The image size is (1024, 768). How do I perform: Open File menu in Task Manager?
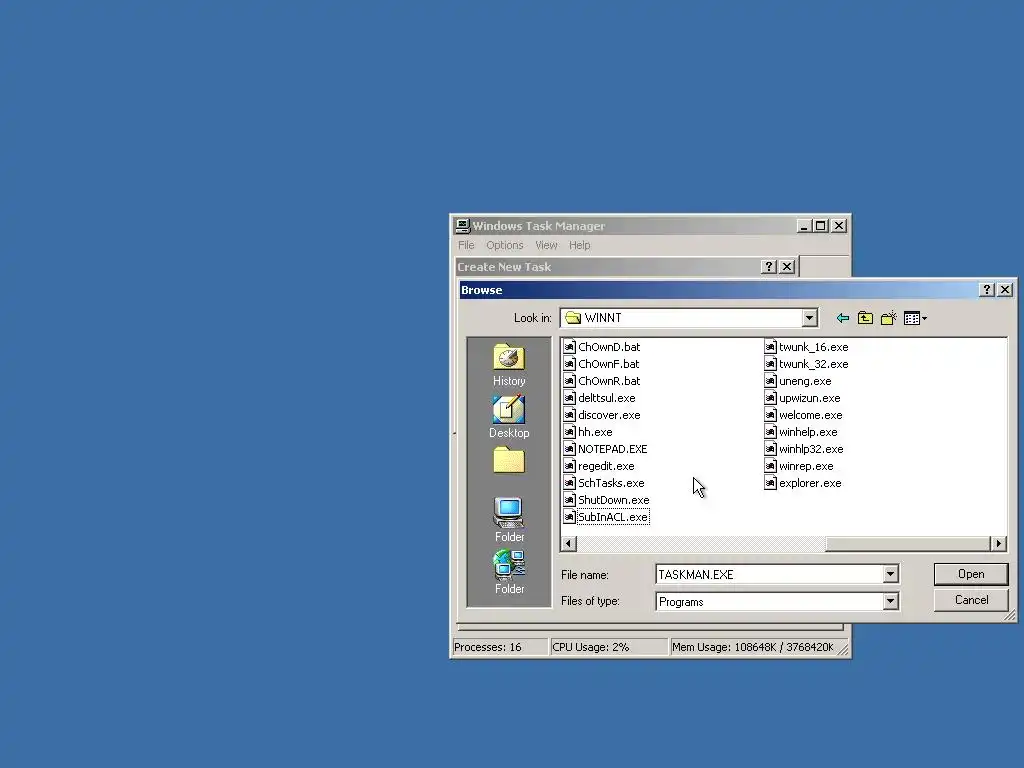pyautogui.click(x=466, y=245)
